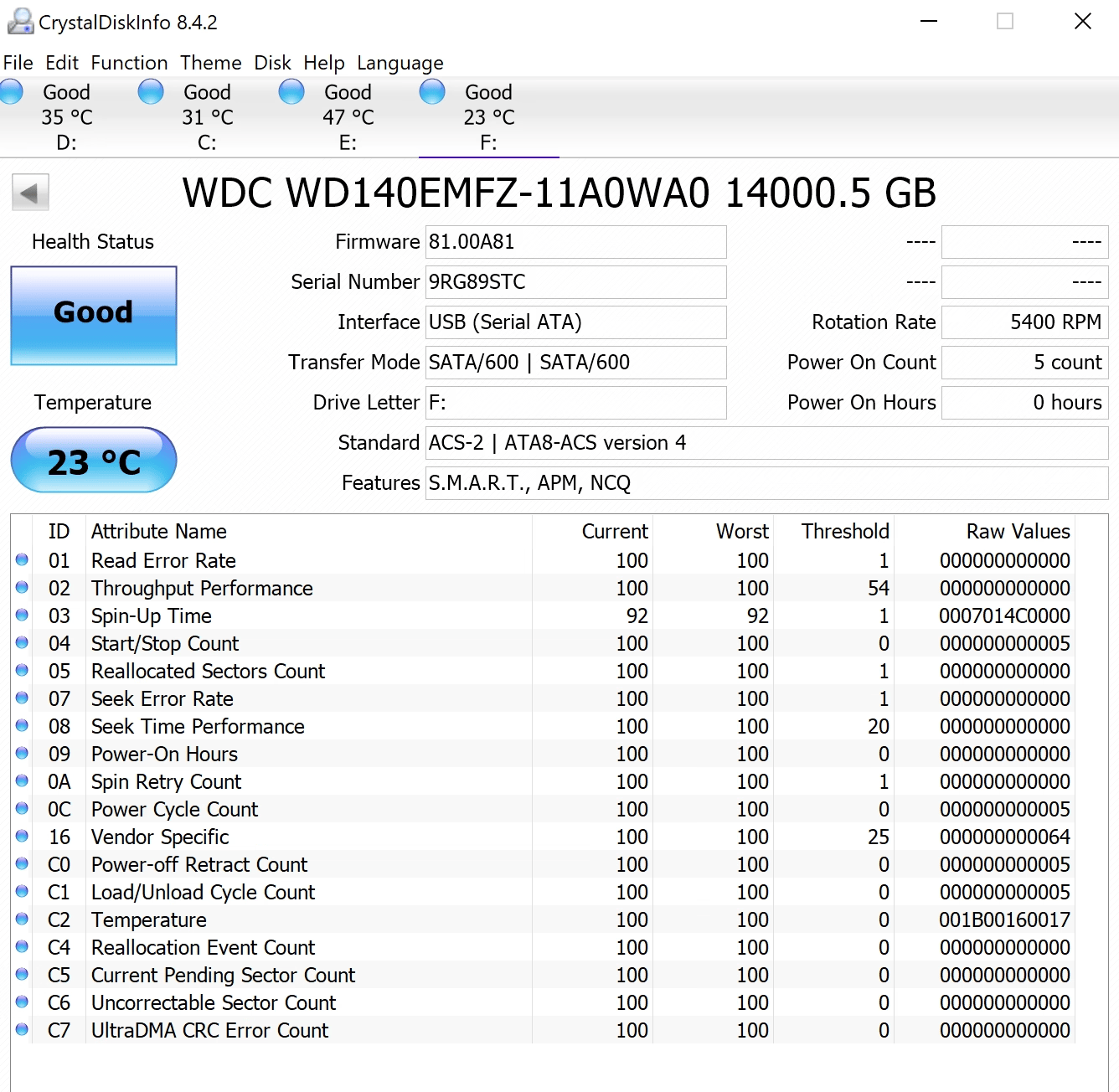
Task: Click the Power On Hours value 0 hours
Action: [1025, 403]
